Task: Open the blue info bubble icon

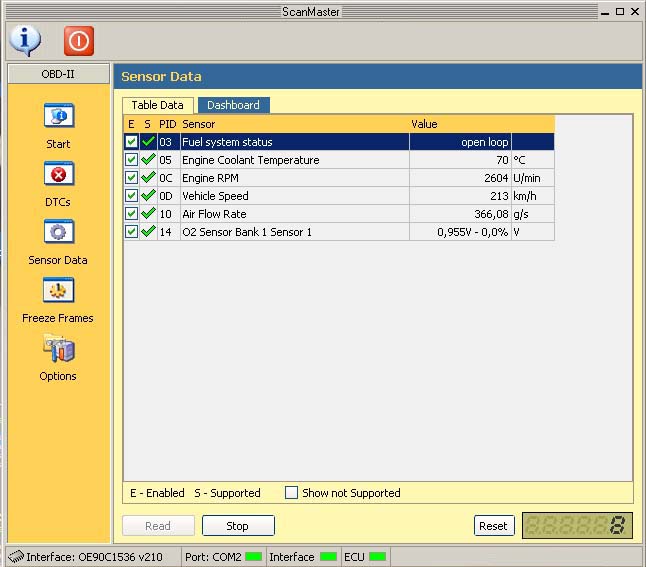Action: point(25,40)
